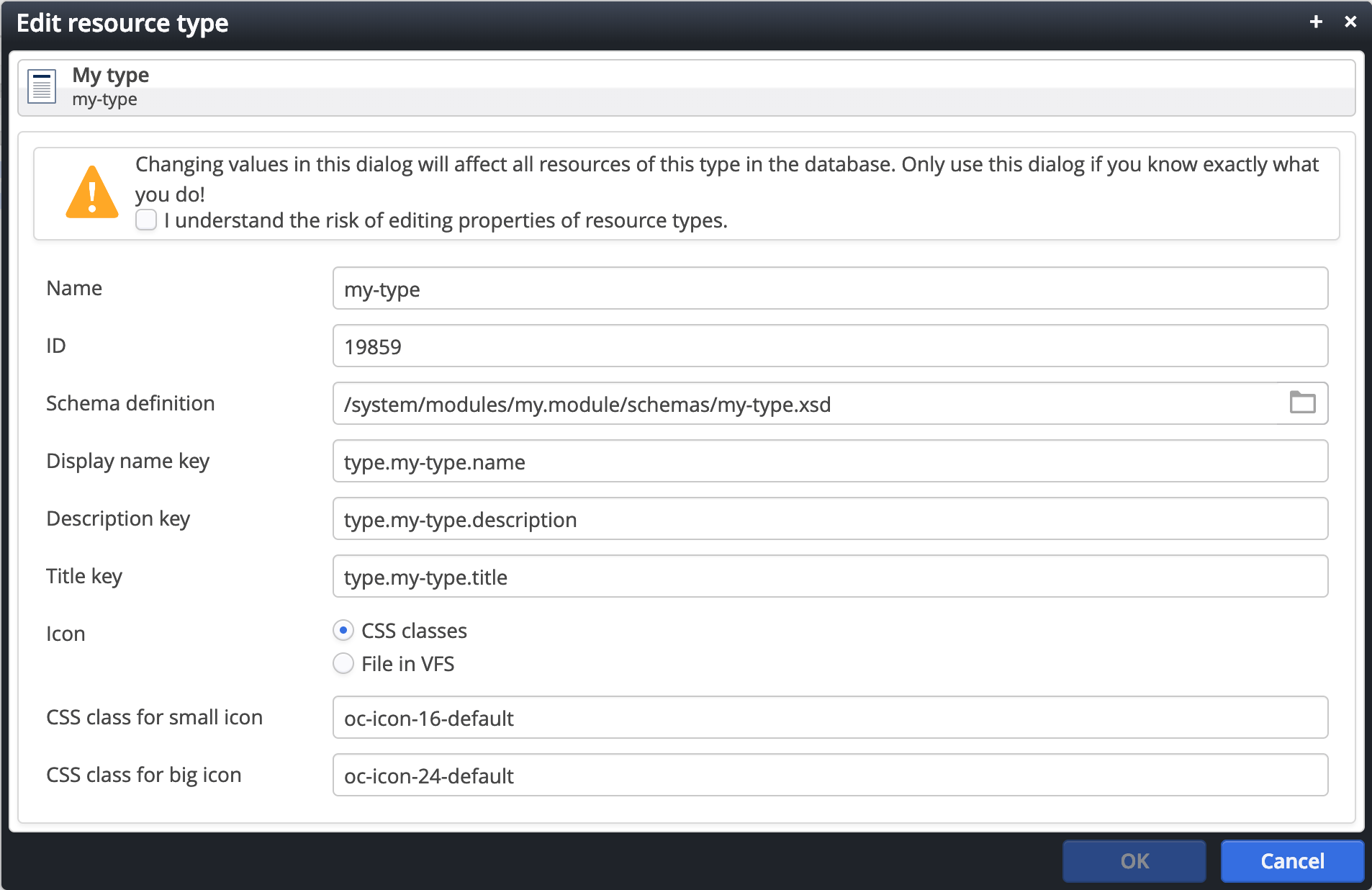Click the Title key field

click(828, 576)
